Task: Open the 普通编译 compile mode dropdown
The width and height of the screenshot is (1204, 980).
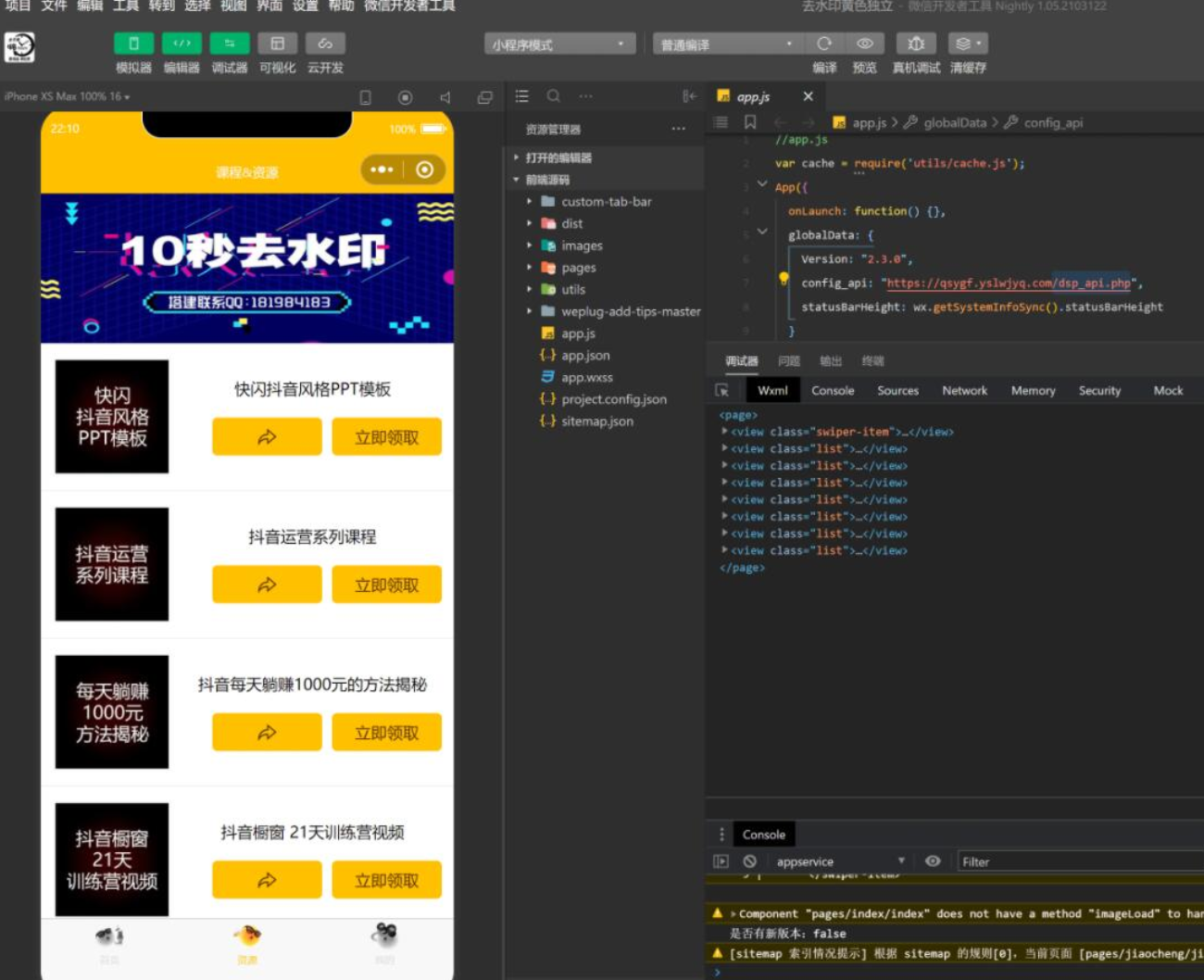Action: (725, 44)
